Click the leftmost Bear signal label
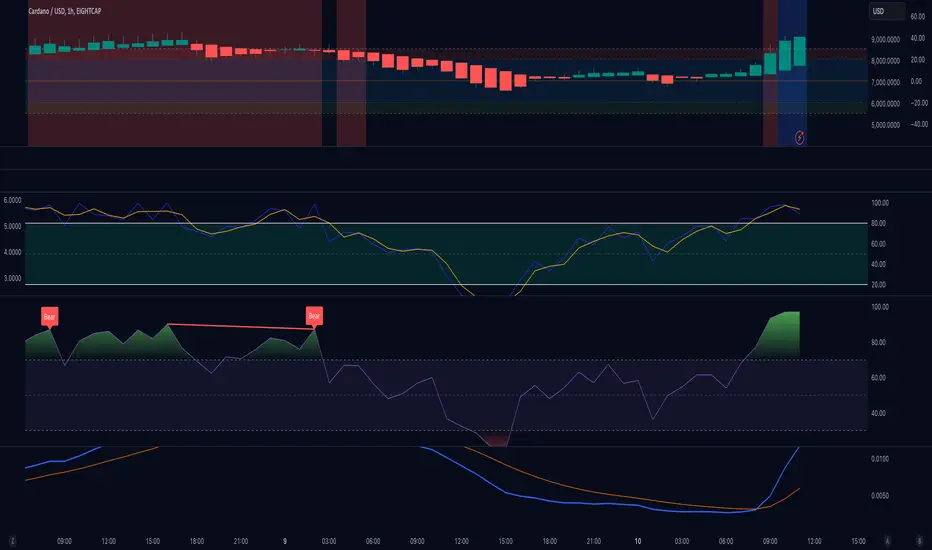This screenshot has height=550, width=932. click(49, 316)
